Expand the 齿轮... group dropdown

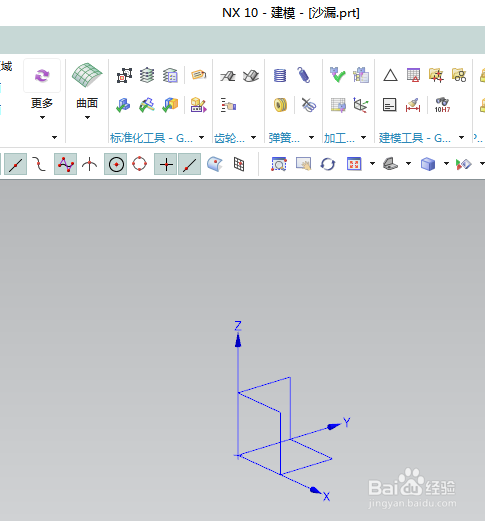click(253, 137)
